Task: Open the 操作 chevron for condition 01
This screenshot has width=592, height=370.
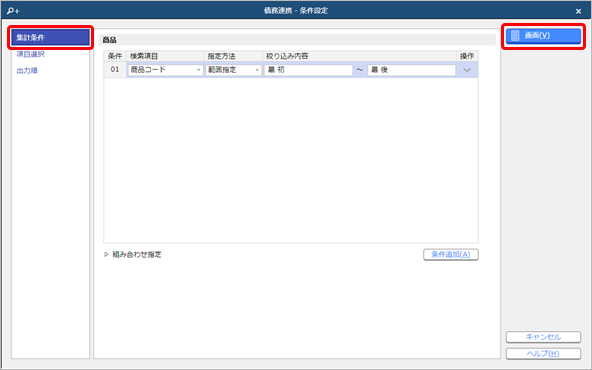Action: point(467,70)
